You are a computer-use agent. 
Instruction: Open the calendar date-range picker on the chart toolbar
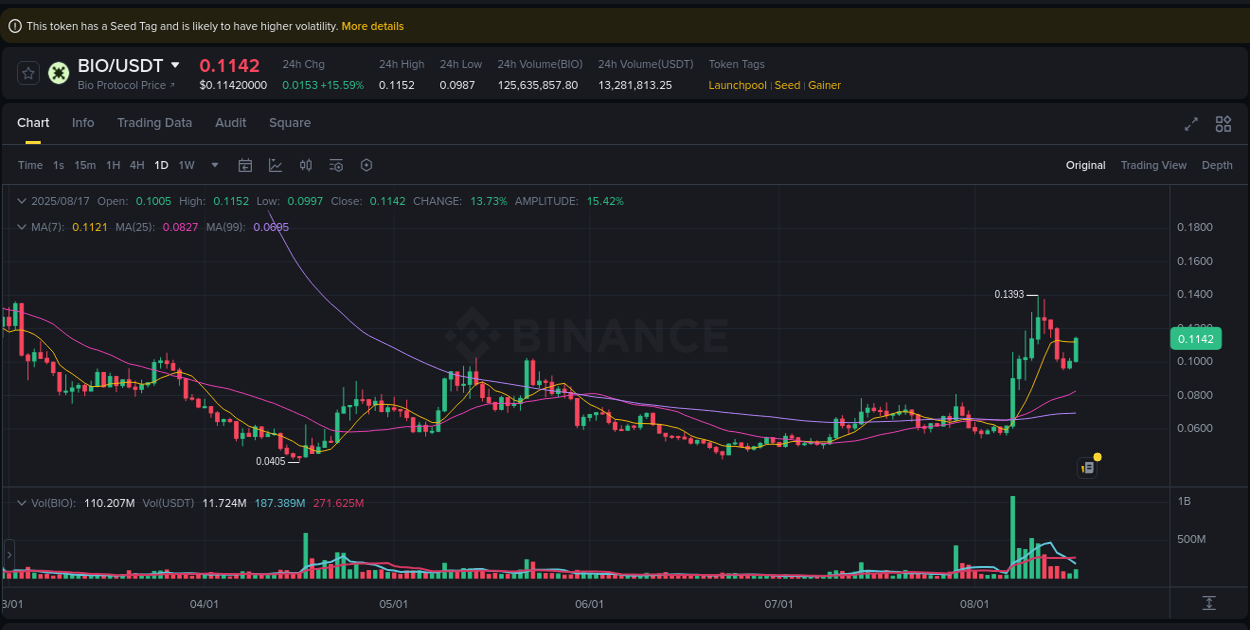coord(245,165)
